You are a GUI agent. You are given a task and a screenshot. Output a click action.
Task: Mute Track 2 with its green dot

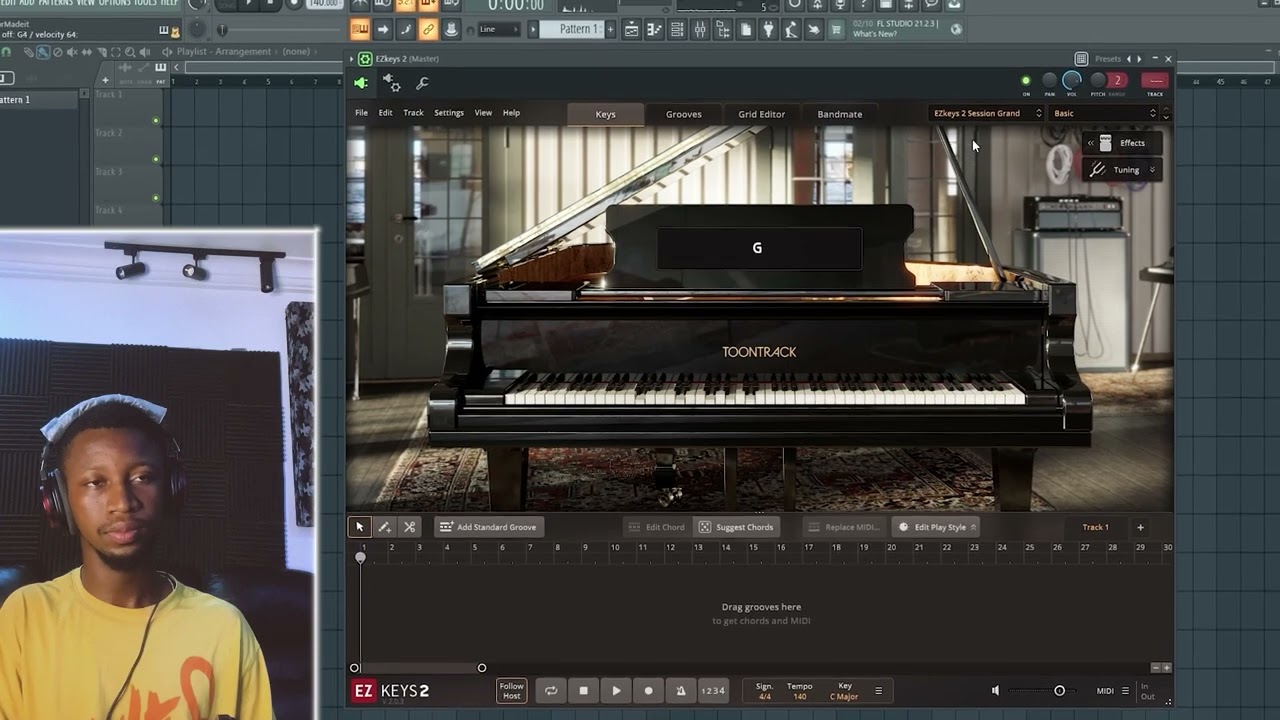point(156,159)
